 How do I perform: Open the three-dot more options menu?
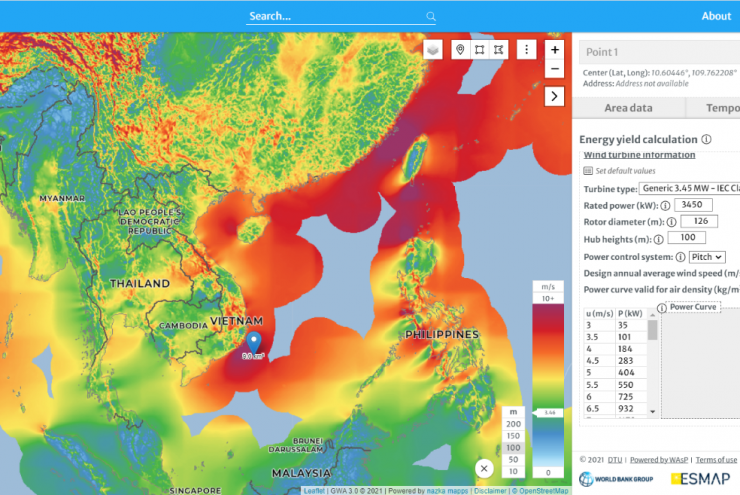click(x=527, y=49)
